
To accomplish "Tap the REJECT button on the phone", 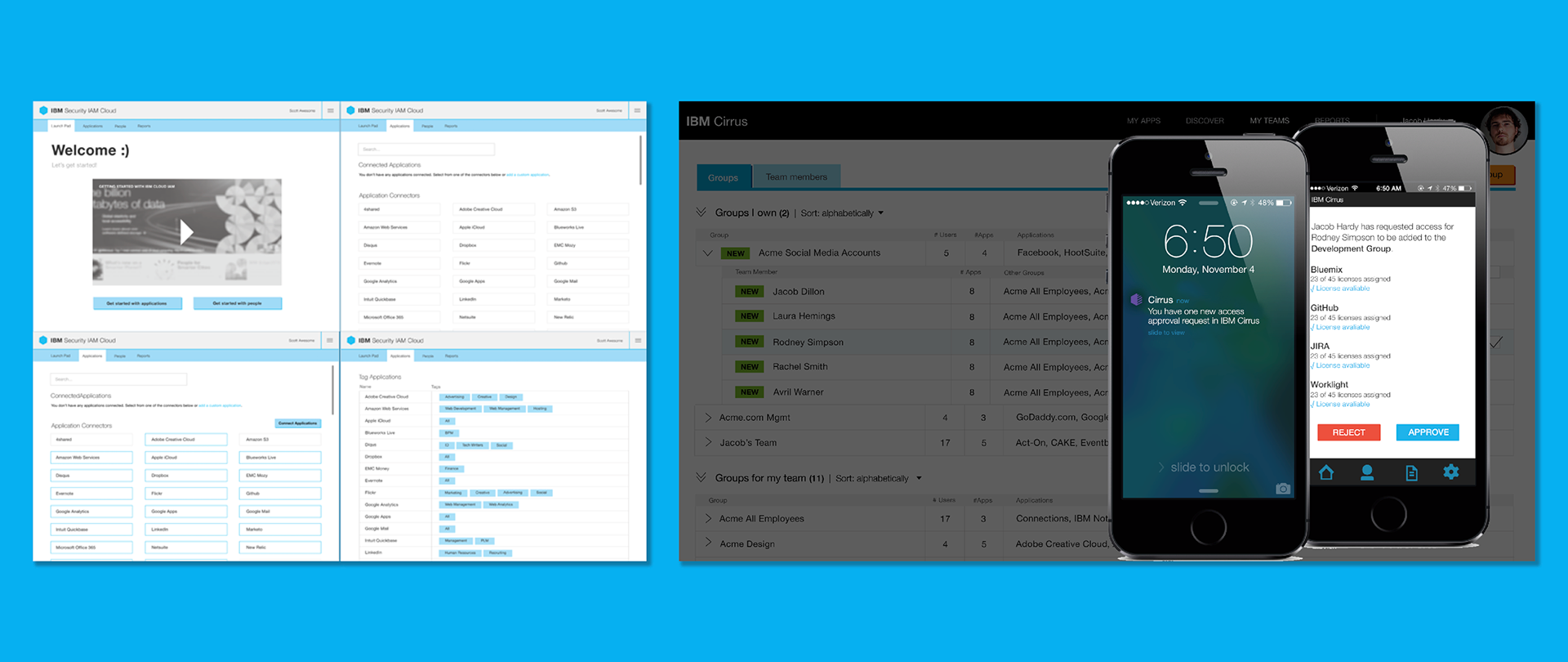I will click(1348, 432).
